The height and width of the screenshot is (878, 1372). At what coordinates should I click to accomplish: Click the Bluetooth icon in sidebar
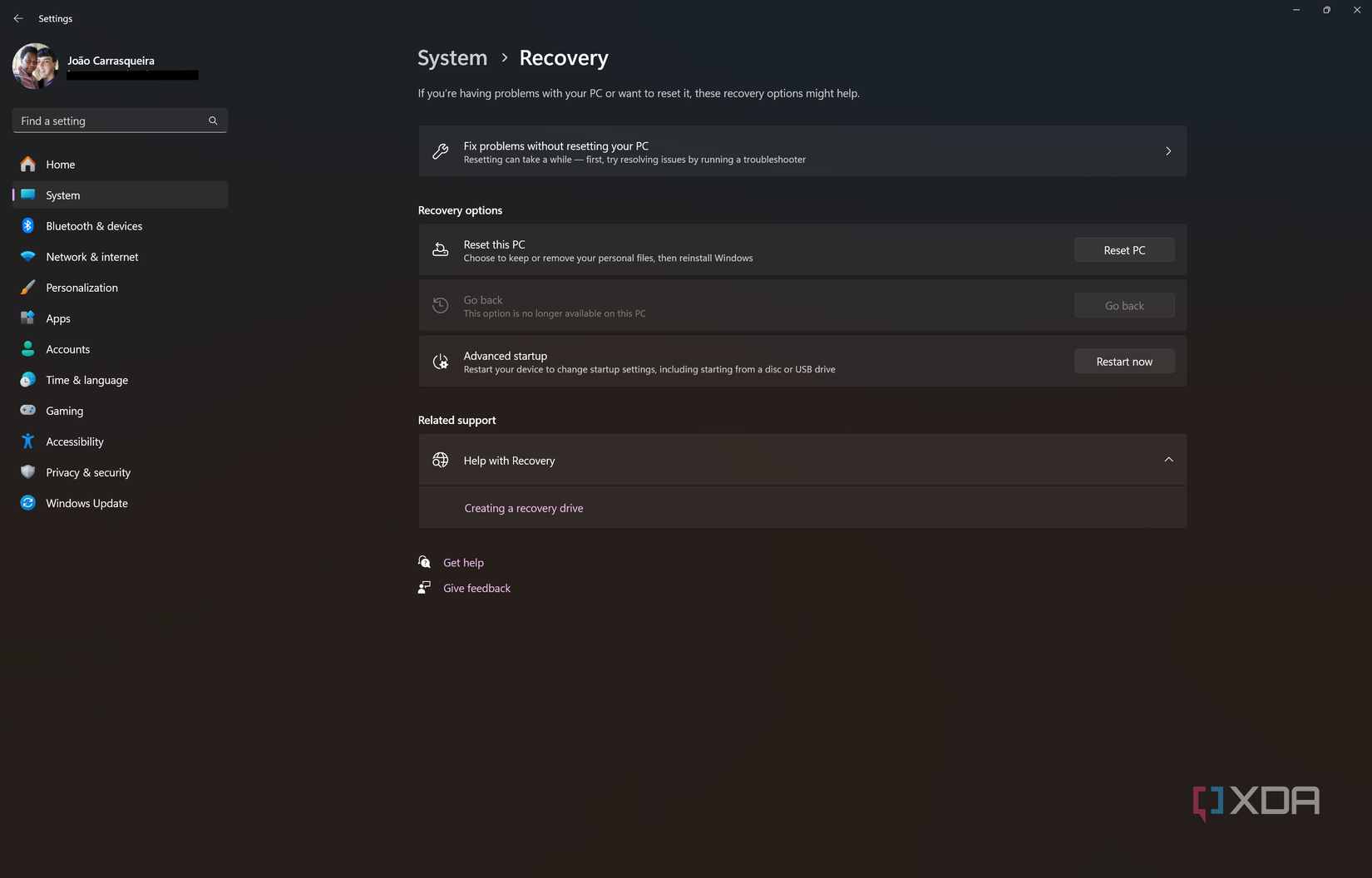tap(28, 225)
